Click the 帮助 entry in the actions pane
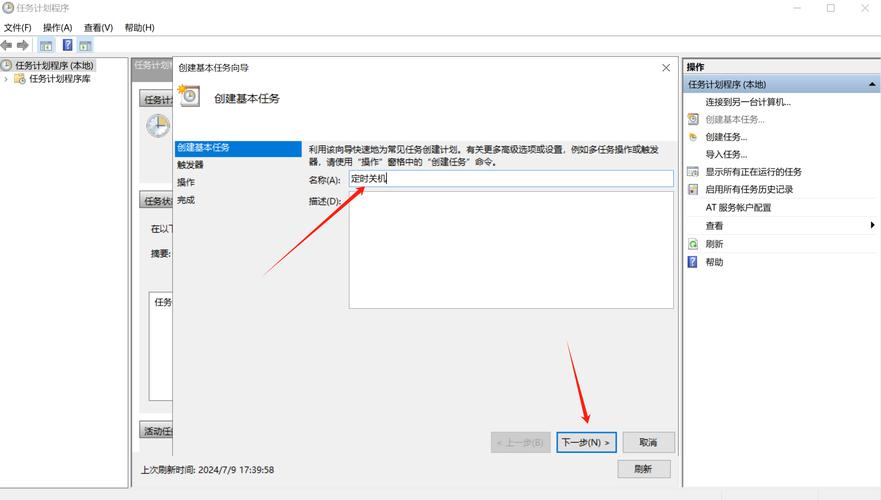Image resolution: width=881 pixels, height=500 pixels. 714,262
